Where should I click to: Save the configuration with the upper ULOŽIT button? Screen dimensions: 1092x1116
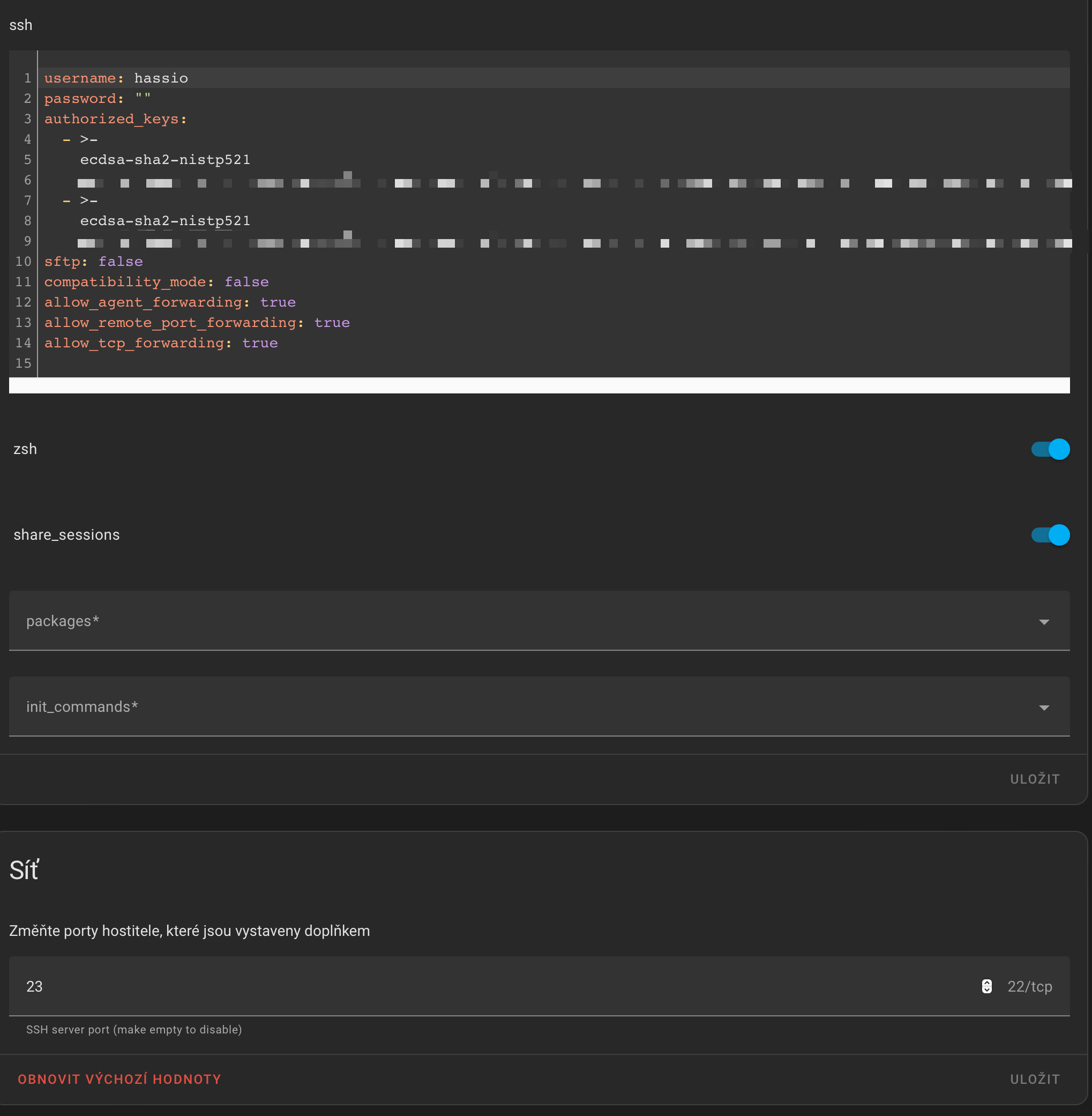tap(1035, 779)
